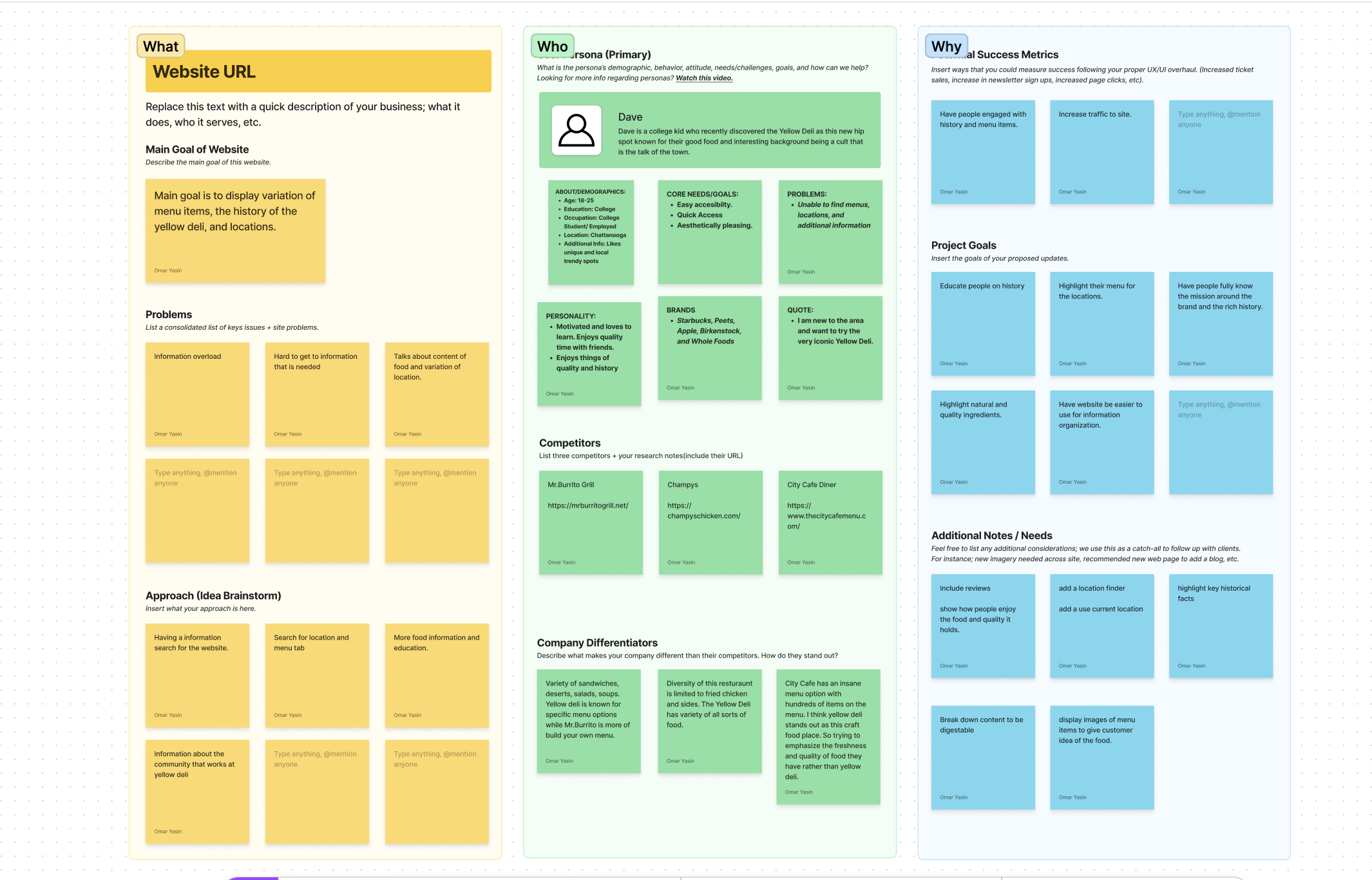
Task: Select the 'Why' section label
Action: 946,46
